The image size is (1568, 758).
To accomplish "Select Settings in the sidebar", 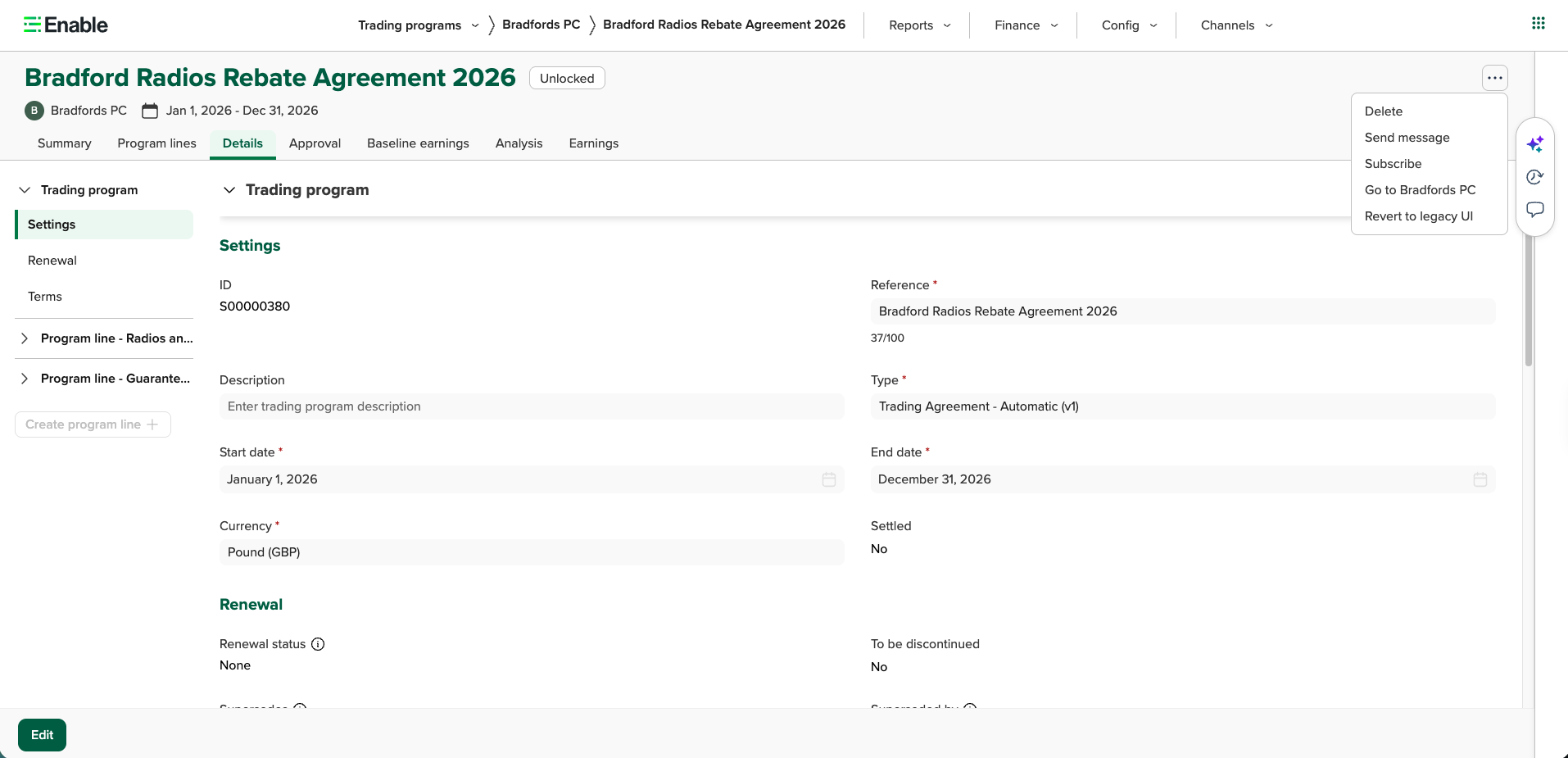I will pyautogui.click(x=104, y=225).
